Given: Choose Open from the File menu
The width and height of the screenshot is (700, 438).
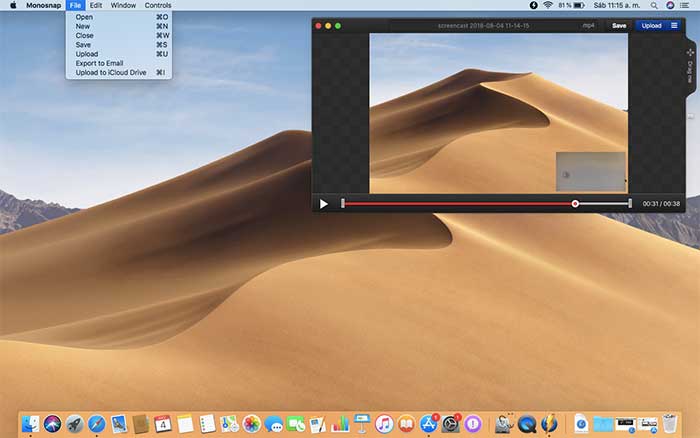Looking at the screenshot, I should click(x=118, y=17).
